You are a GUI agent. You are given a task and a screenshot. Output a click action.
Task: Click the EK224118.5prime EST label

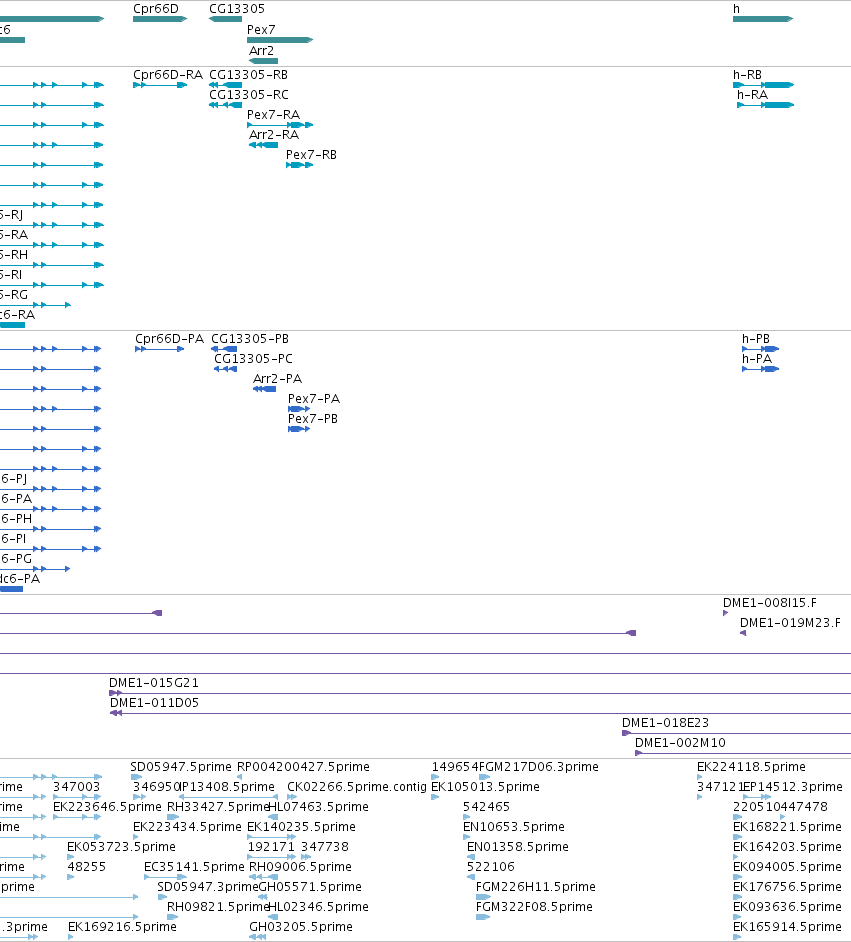(x=751, y=767)
